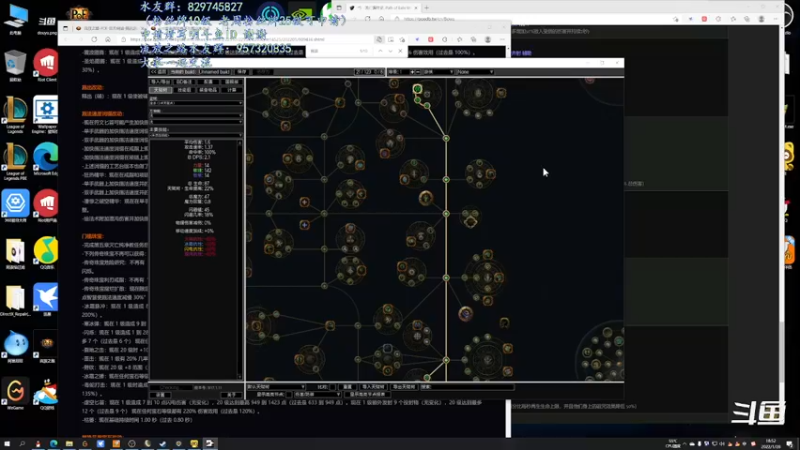Screen dimensions: 800x450
Task: Switch to the 装备物品 items tab
Action: [208, 90]
